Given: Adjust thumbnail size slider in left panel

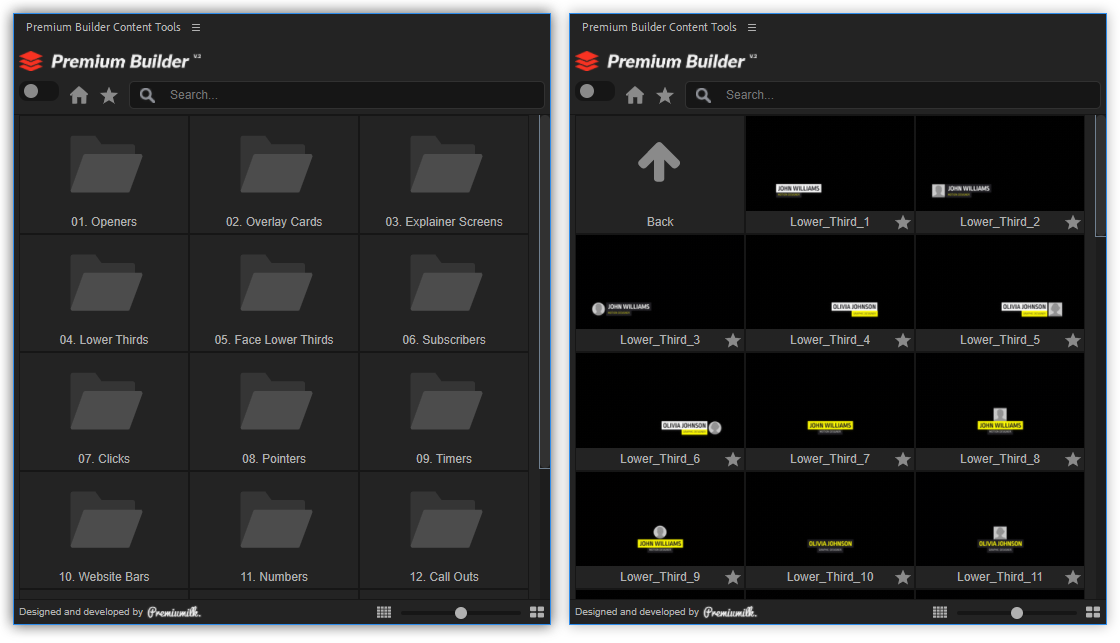Looking at the screenshot, I should tap(461, 613).
